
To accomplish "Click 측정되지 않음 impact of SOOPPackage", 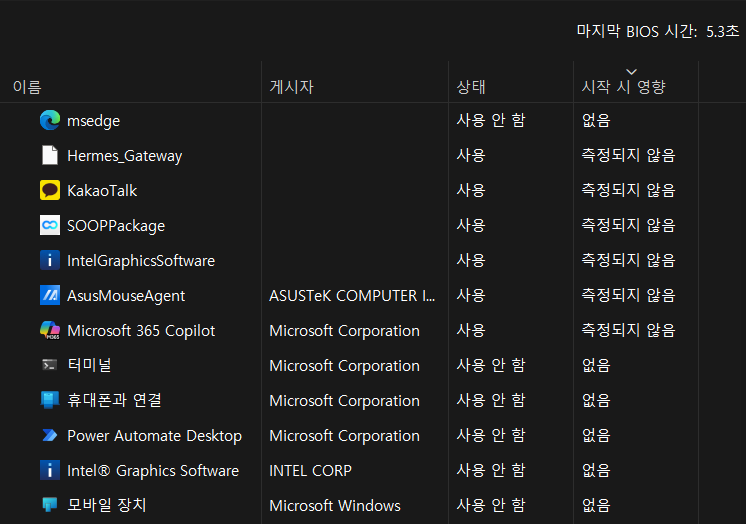I will pos(628,225).
